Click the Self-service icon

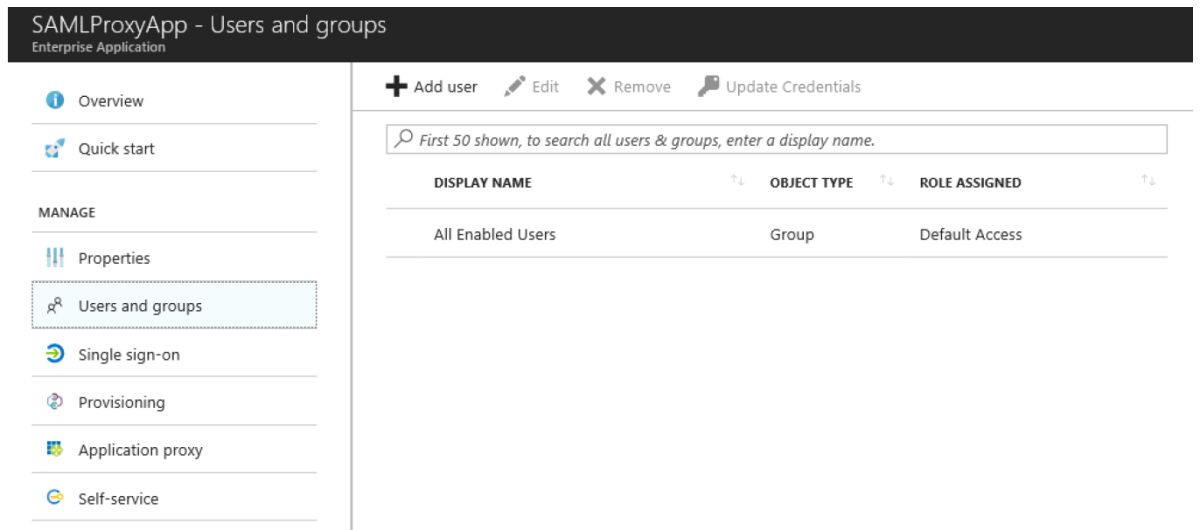tap(55, 498)
